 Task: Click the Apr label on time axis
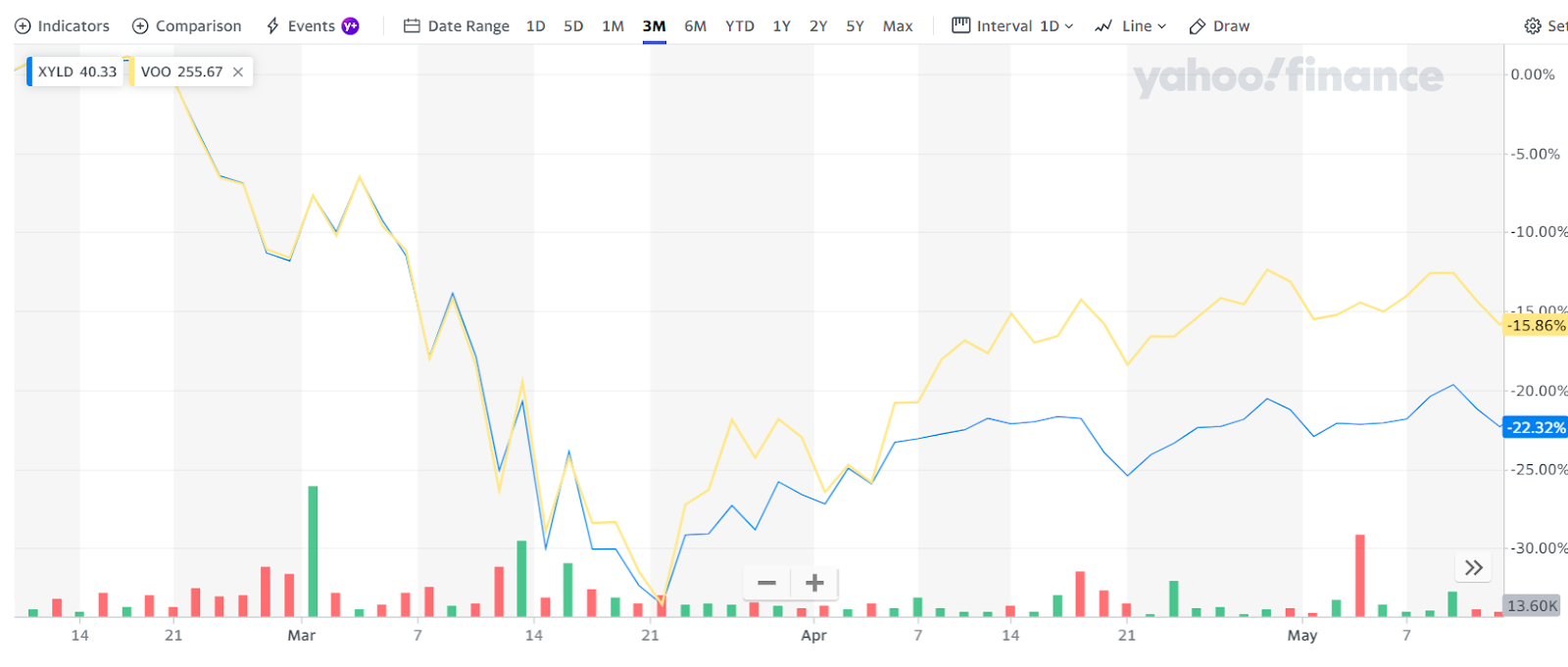coord(813,636)
